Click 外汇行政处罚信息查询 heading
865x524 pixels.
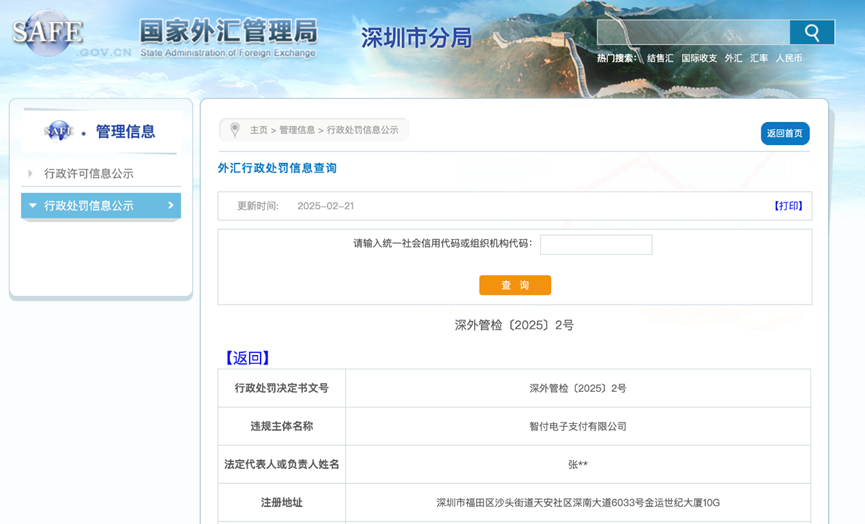pos(277,168)
